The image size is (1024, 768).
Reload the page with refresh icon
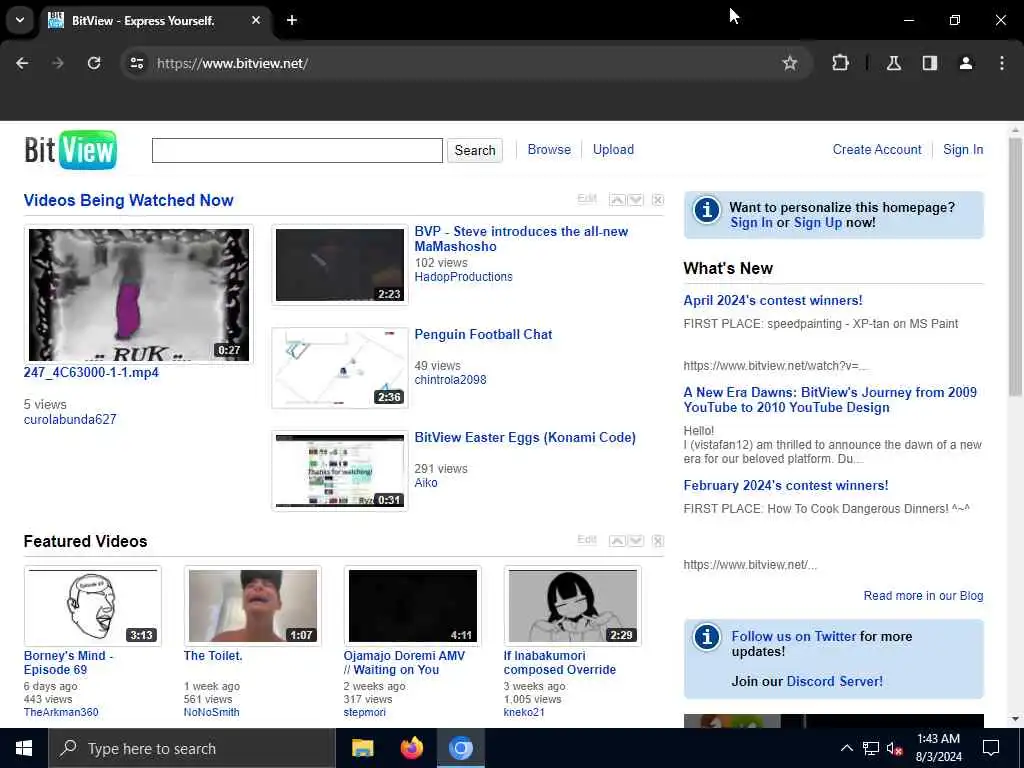tap(94, 63)
